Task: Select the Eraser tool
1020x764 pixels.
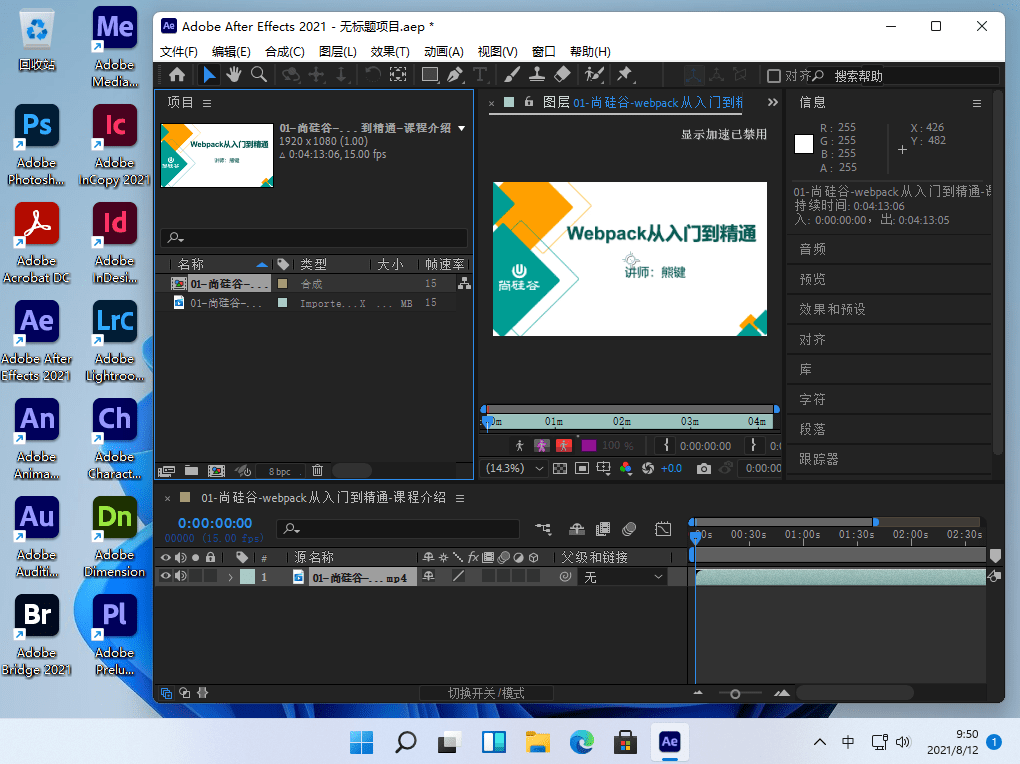Action: (x=562, y=75)
